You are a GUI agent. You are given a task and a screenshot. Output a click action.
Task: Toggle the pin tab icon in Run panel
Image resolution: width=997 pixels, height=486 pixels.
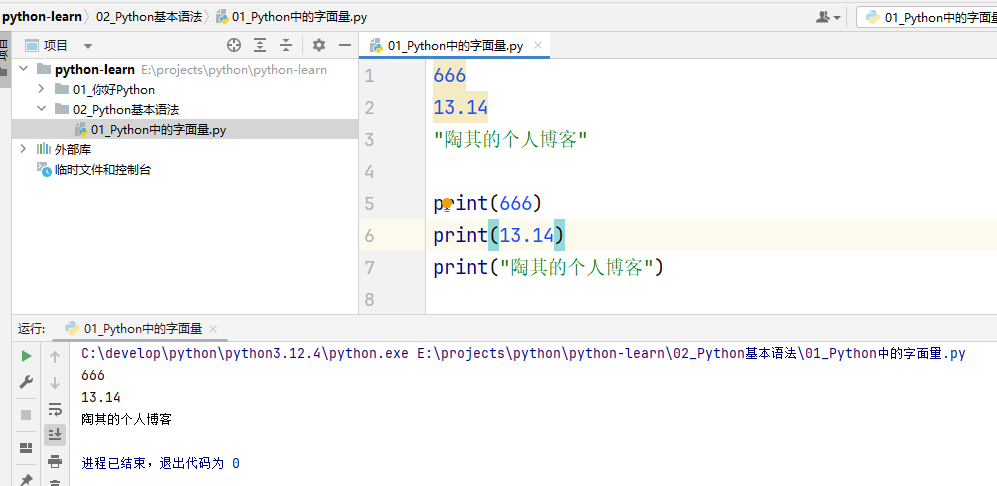pyautogui.click(x=26, y=480)
